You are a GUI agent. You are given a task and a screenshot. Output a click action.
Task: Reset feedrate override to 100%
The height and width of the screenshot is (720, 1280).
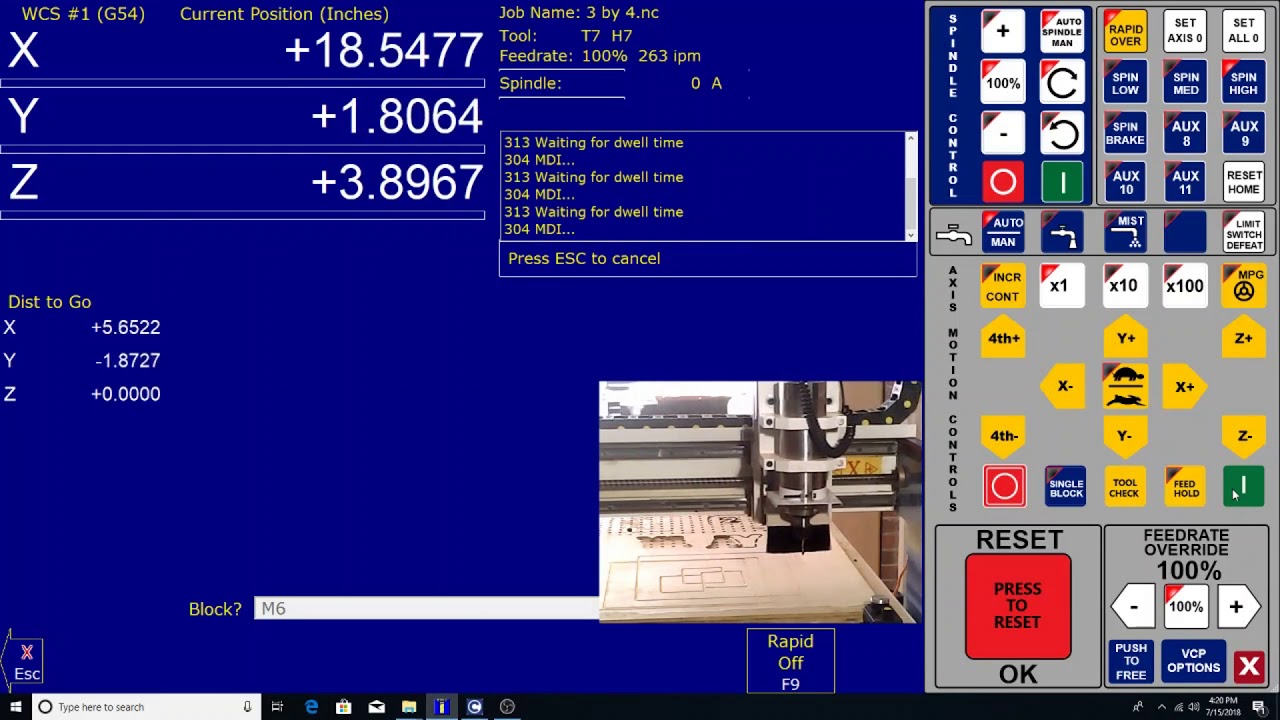(1186, 607)
